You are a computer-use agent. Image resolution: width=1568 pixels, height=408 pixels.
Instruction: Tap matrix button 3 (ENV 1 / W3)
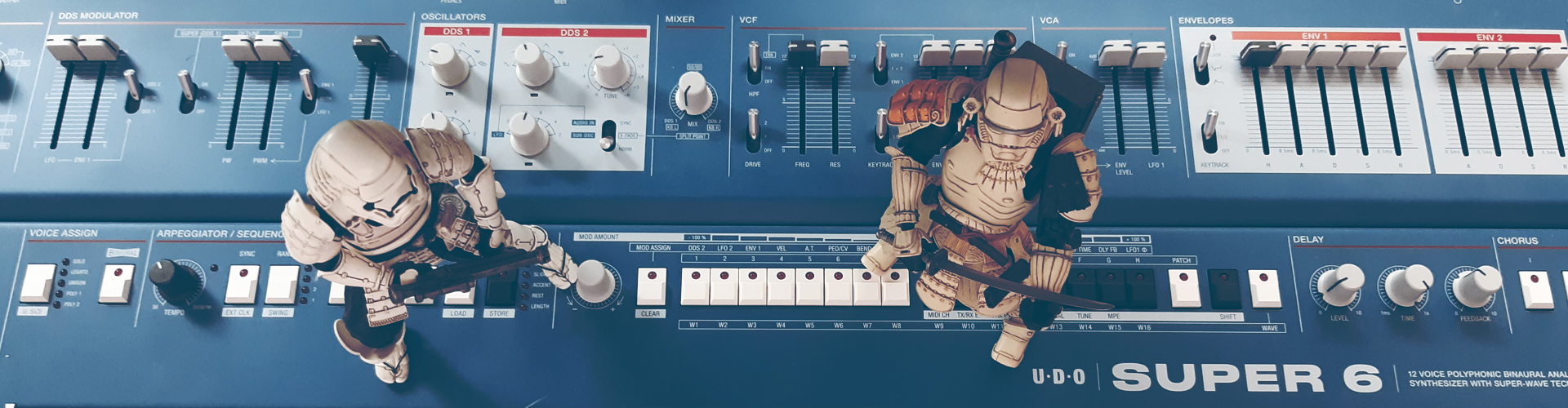752,286
